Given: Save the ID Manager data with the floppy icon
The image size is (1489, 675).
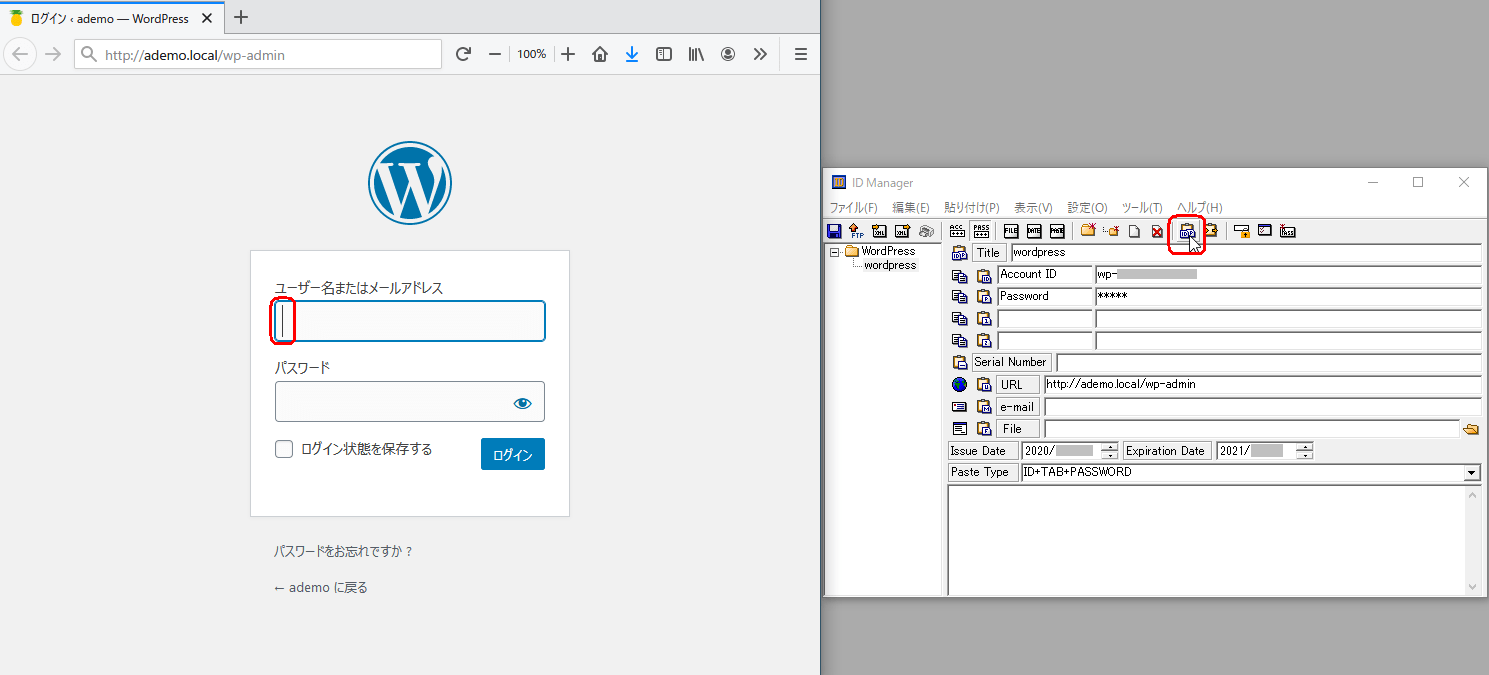Looking at the screenshot, I should pos(834,231).
